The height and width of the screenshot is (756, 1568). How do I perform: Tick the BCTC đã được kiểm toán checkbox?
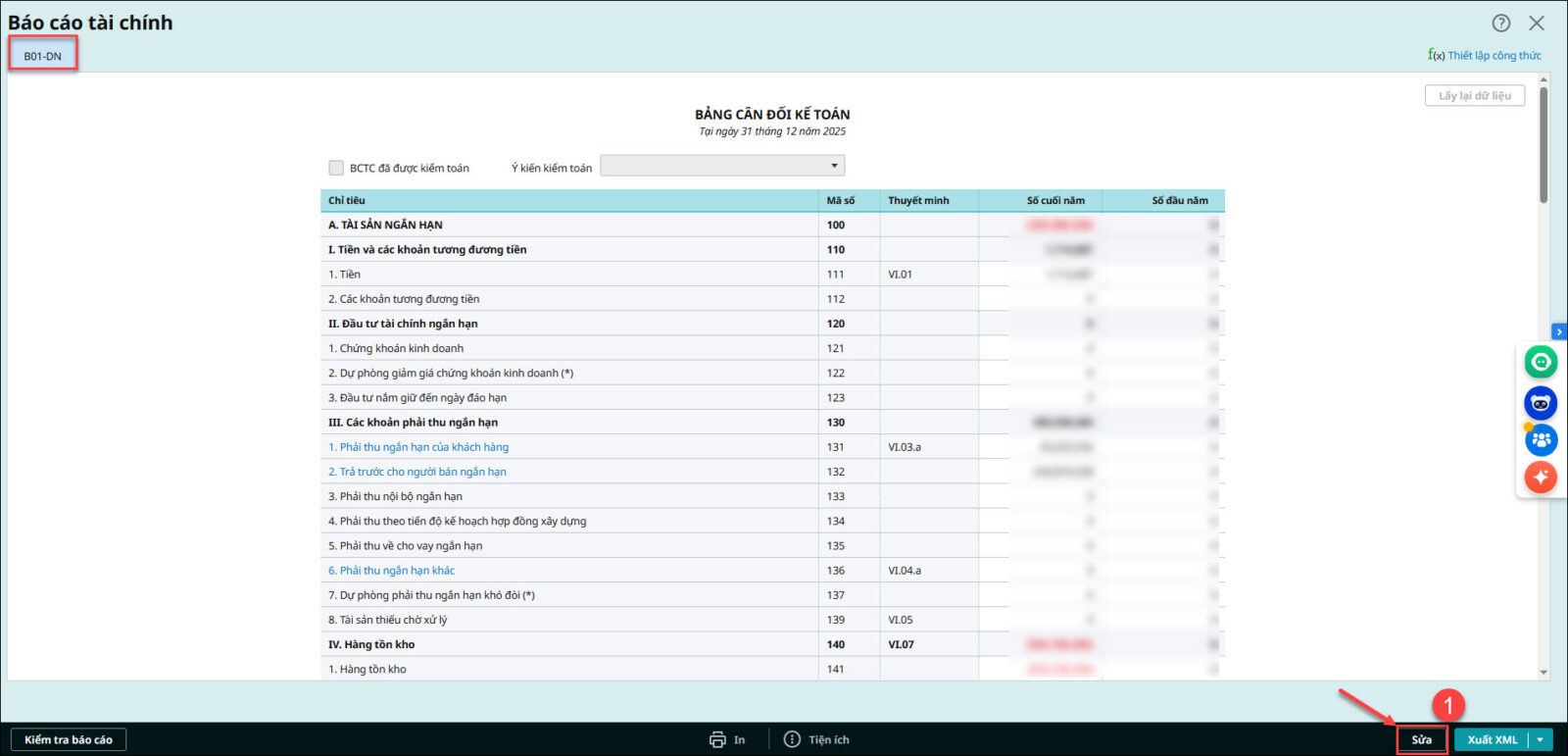point(336,168)
